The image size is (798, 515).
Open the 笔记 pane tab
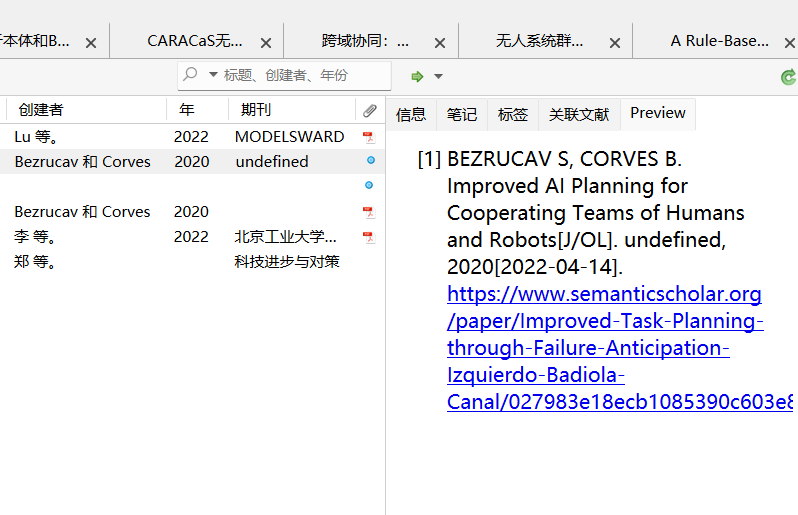(x=462, y=114)
